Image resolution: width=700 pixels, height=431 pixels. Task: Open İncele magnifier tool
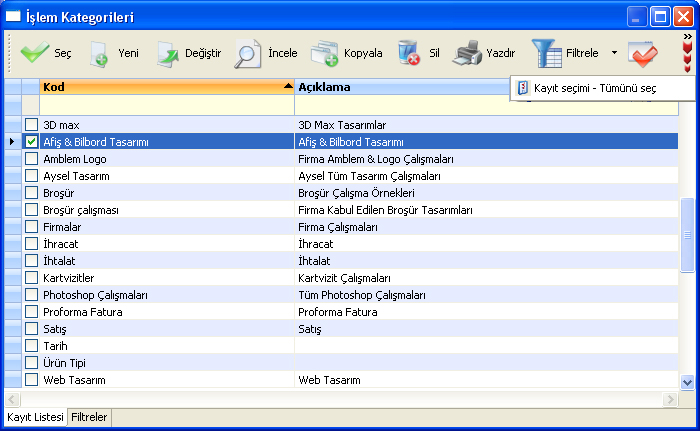tap(248, 53)
